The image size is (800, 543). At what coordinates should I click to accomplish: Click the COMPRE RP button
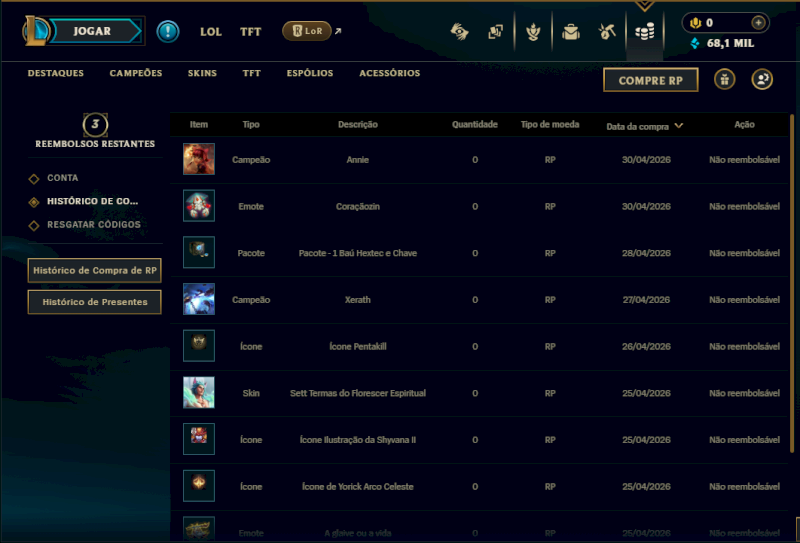click(x=651, y=80)
